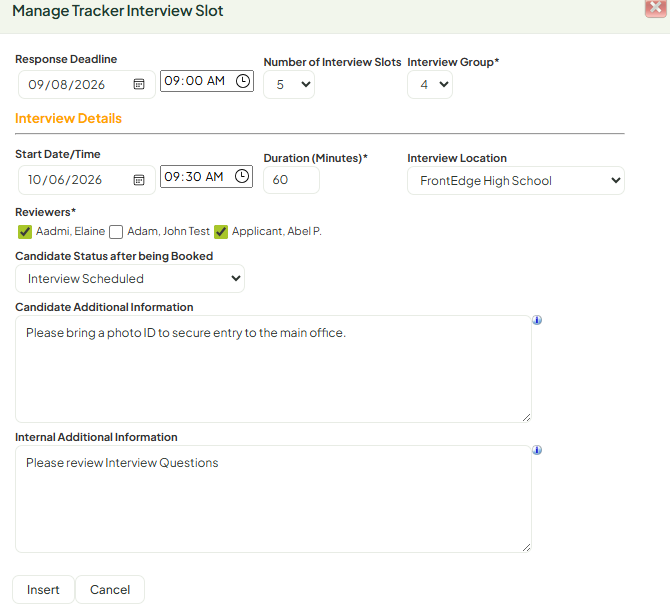Grab Candidate Additional Information resize handle
The image size is (670, 604).
tap(526, 417)
